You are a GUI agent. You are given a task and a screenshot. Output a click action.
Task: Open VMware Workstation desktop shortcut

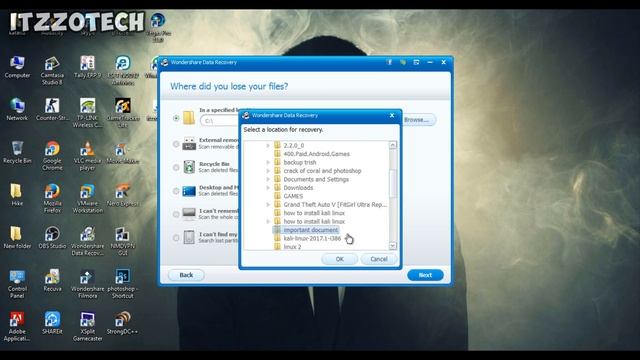point(87,198)
